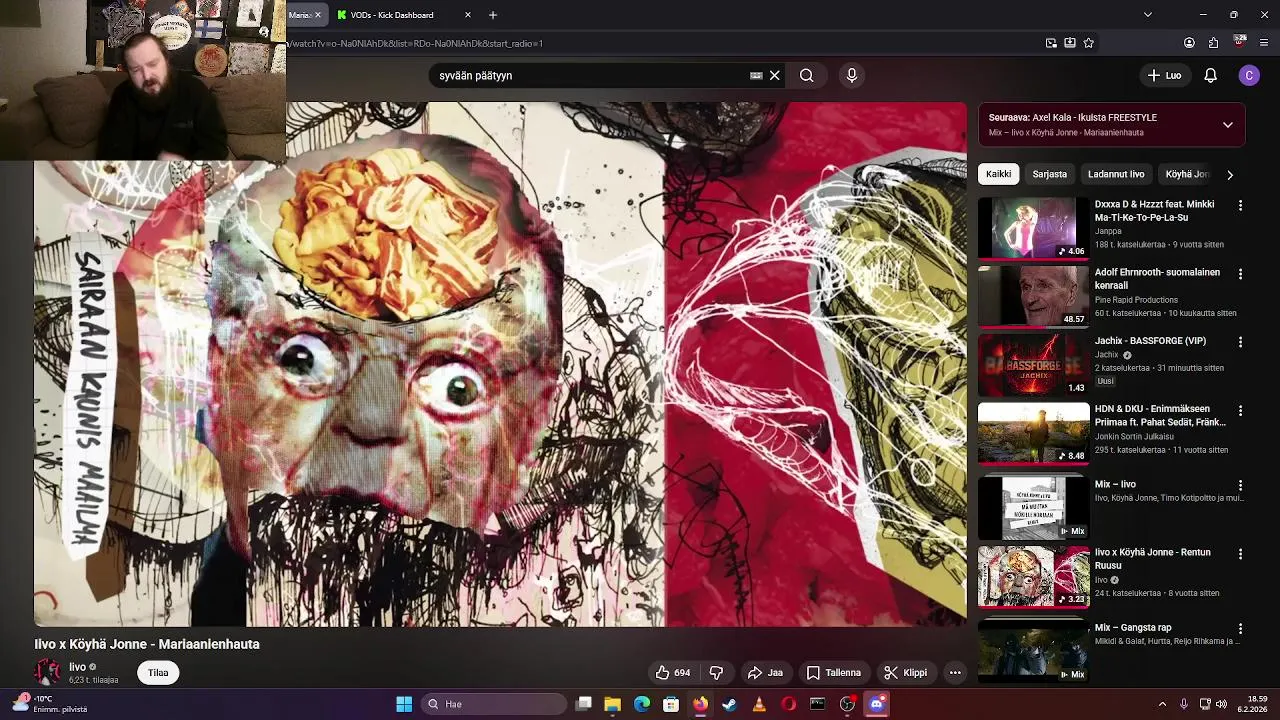Open the extensions puzzle icon
Image resolution: width=1280 pixels, height=720 pixels.
pos(1213,43)
